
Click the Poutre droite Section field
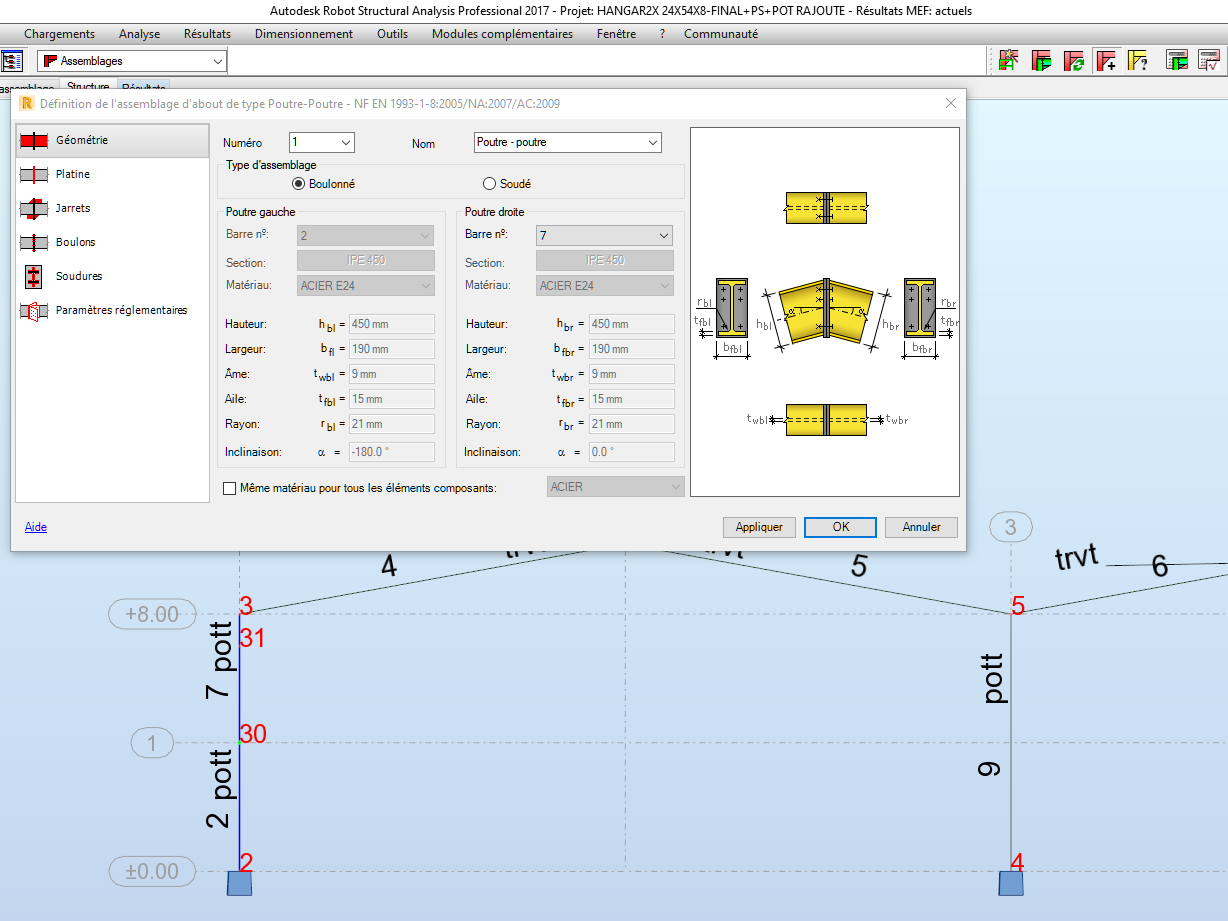pos(604,260)
